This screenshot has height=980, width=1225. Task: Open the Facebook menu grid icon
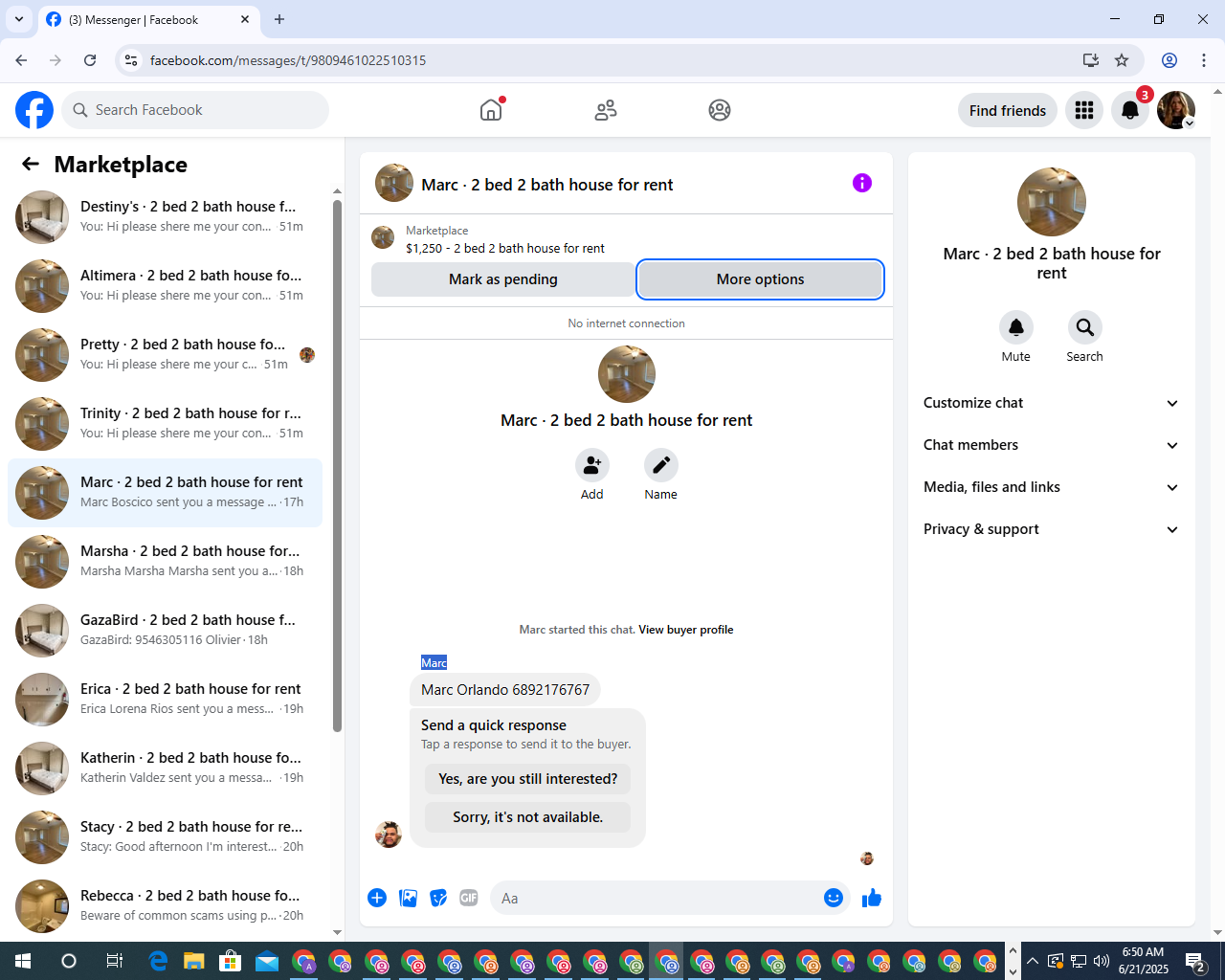pos(1084,110)
